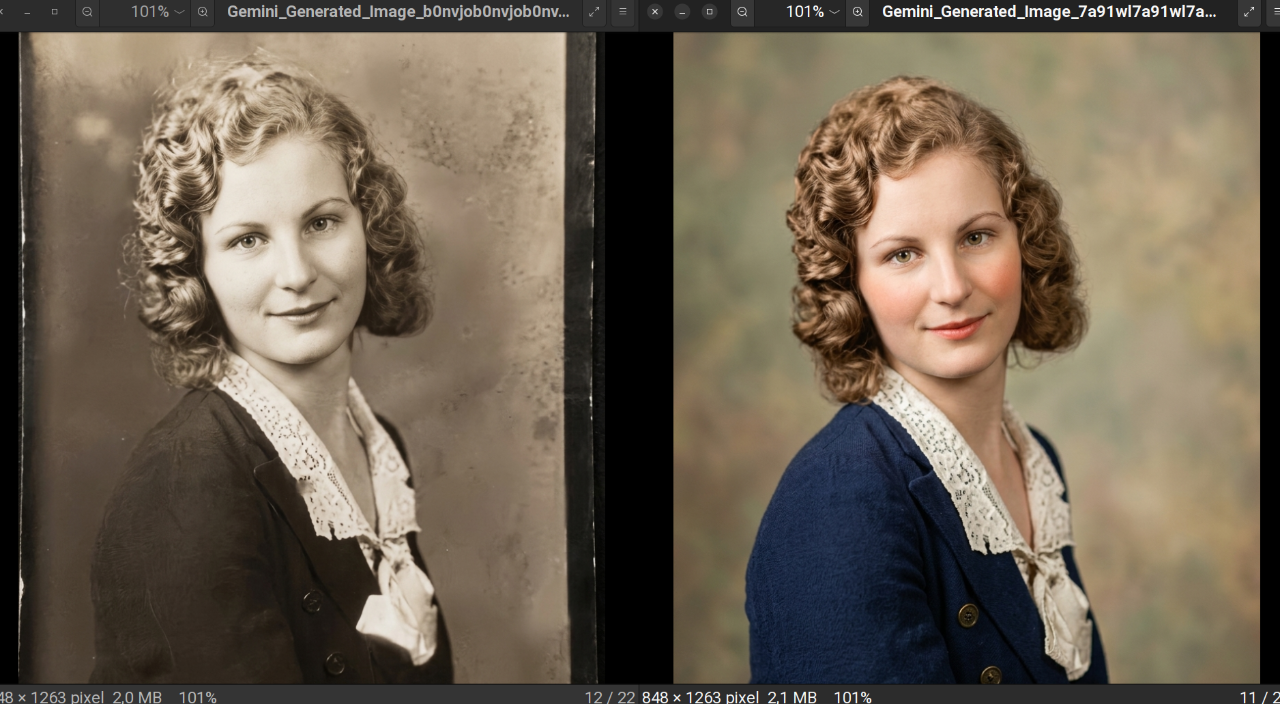Zoom out in the right colorized photo window
The image size is (1280, 704).
click(x=742, y=12)
